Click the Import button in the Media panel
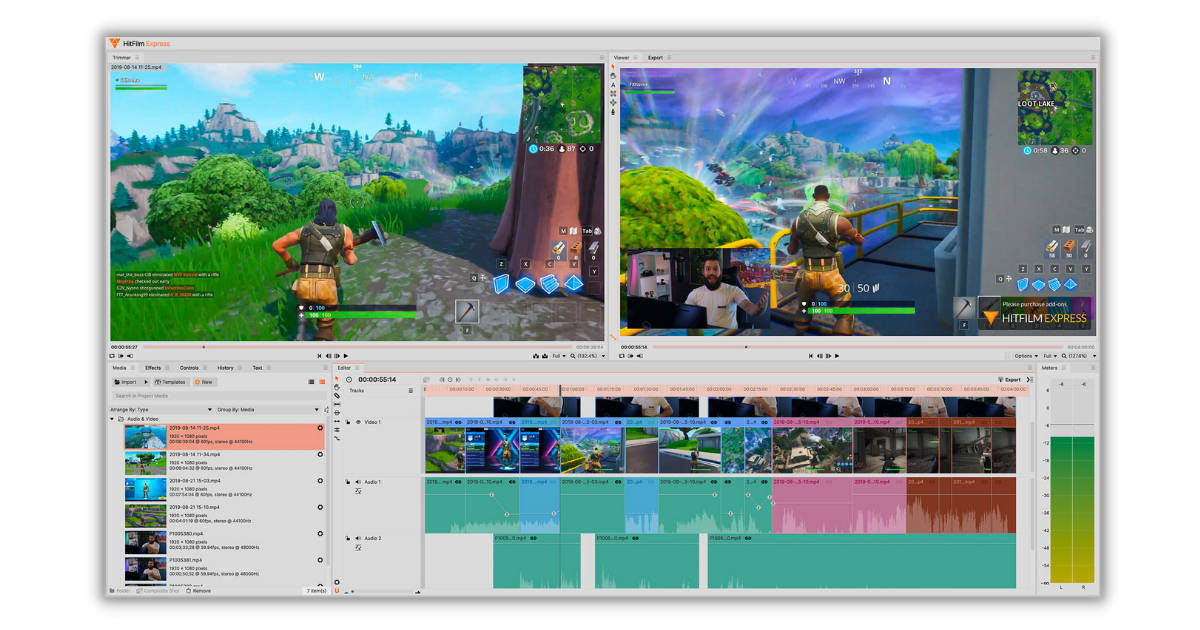Viewport: 1200px width, 630px height. [125, 382]
